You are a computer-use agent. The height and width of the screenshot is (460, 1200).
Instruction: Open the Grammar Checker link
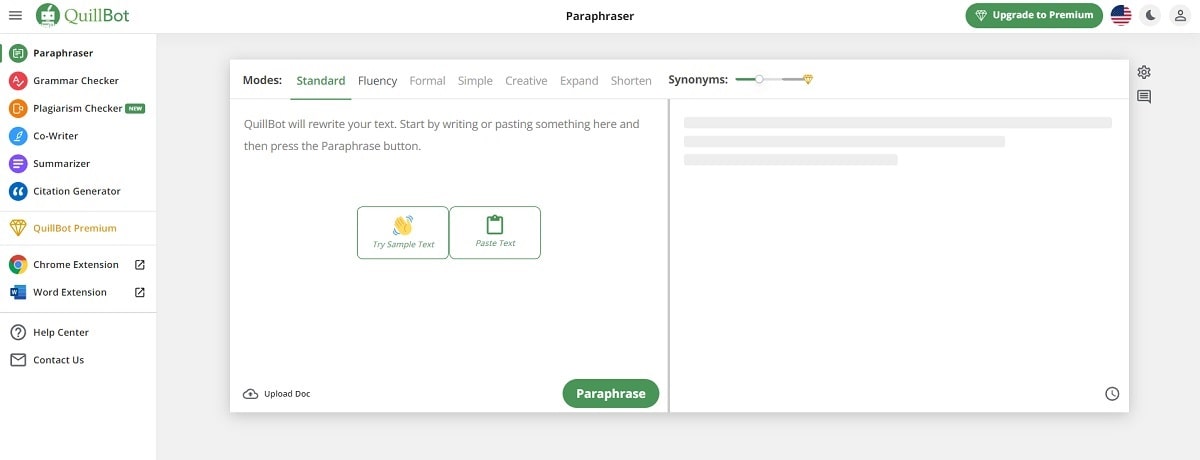point(76,81)
